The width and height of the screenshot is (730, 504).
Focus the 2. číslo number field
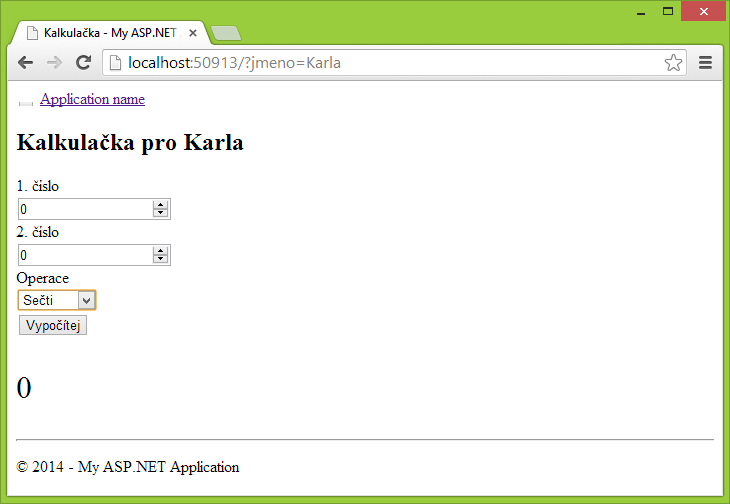tap(94, 255)
